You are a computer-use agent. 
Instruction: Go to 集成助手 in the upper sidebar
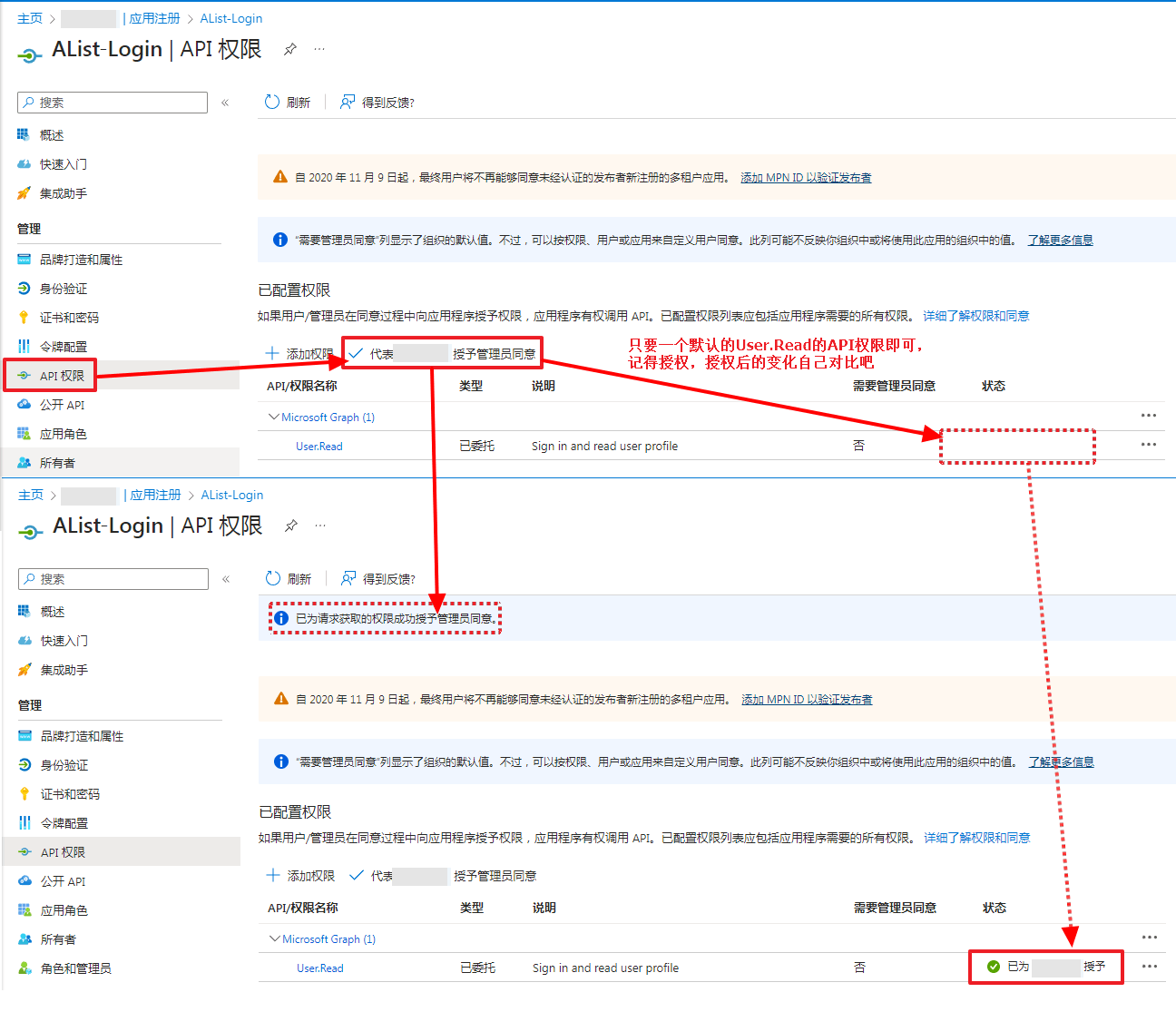63,193
